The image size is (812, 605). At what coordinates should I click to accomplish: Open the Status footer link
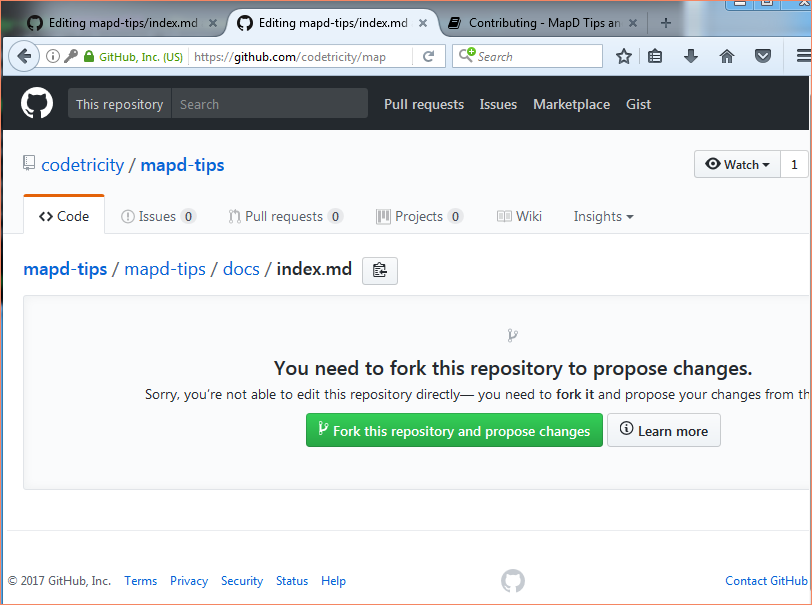point(292,581)
